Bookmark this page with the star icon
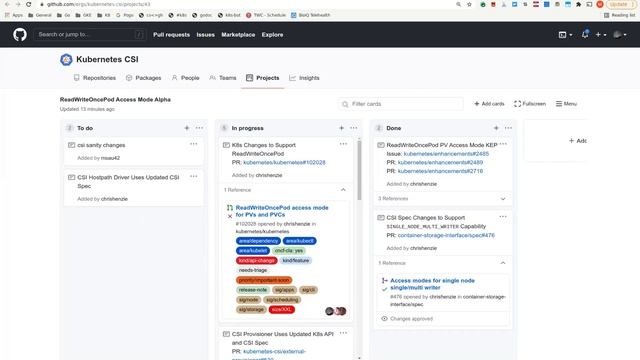The height and width of the screenshot is (360, 640). click(469, 4)
